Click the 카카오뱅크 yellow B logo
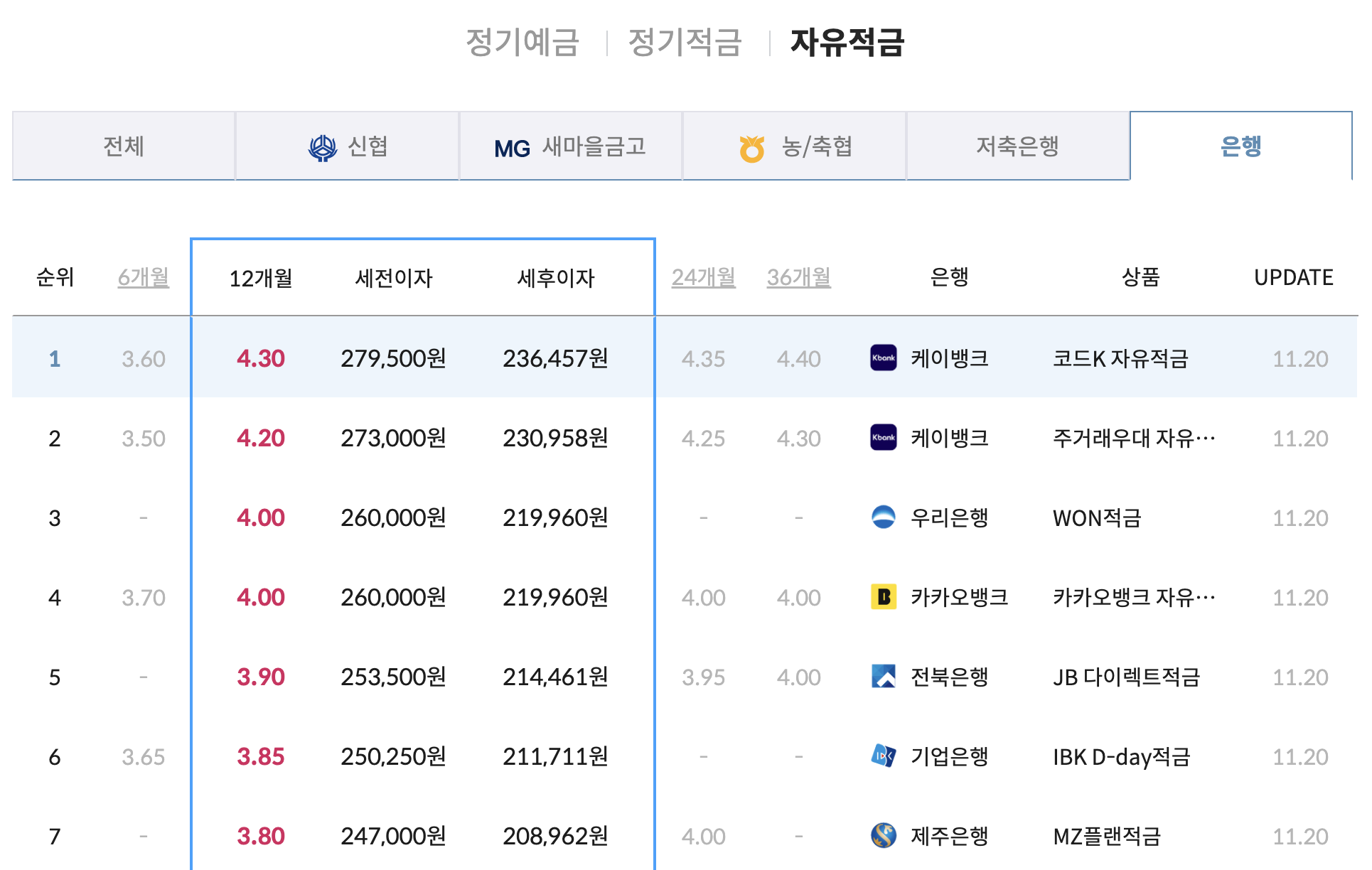 (x=883, y=596)
